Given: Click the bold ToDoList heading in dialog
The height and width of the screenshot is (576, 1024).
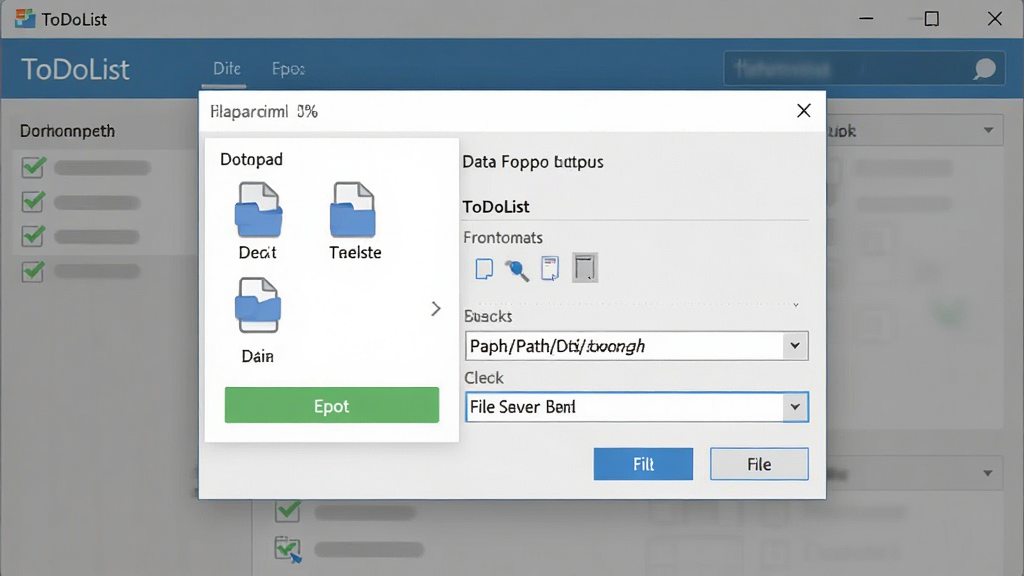Looking at the screenshot, I should pos(496,207).
